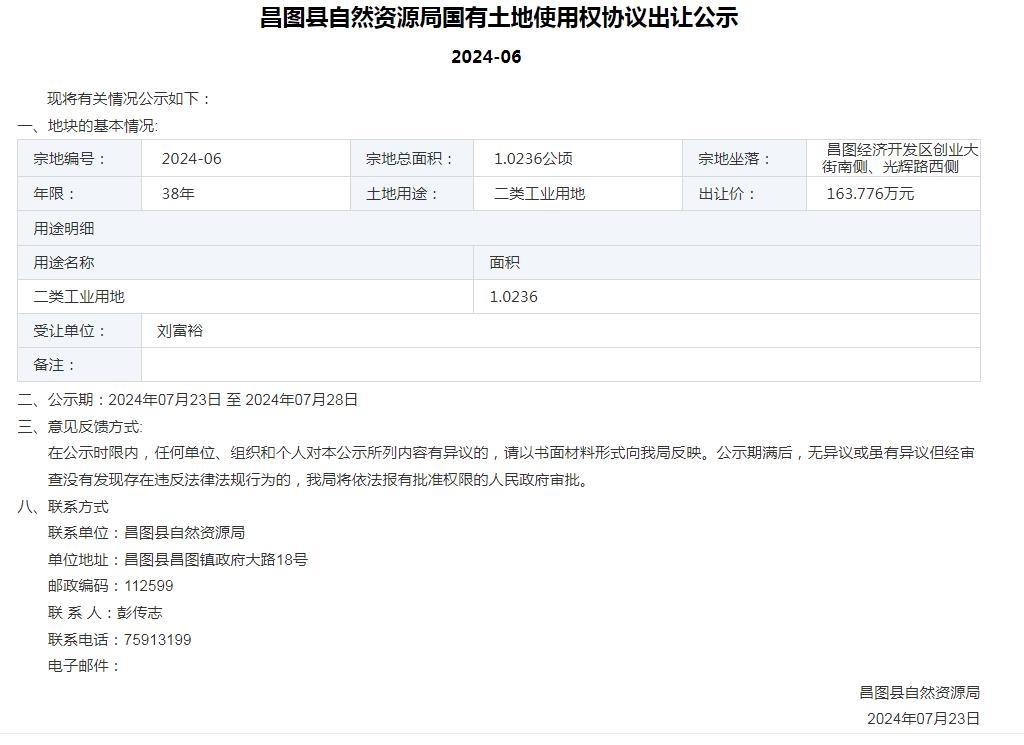This screenshot has width=1024, height=745.
Task: Click the 受让单位 label cell
Action: pyautogui.click(x=80, y=331)
